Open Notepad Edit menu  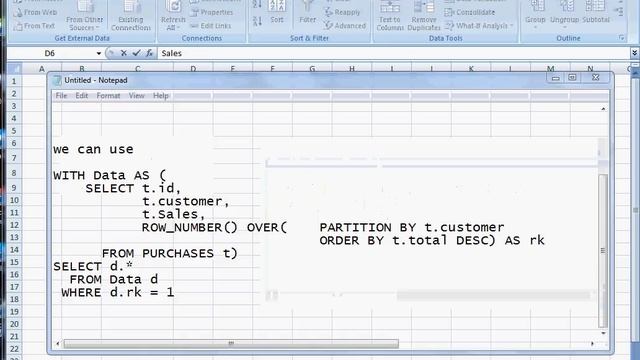(x=82, y=96)
